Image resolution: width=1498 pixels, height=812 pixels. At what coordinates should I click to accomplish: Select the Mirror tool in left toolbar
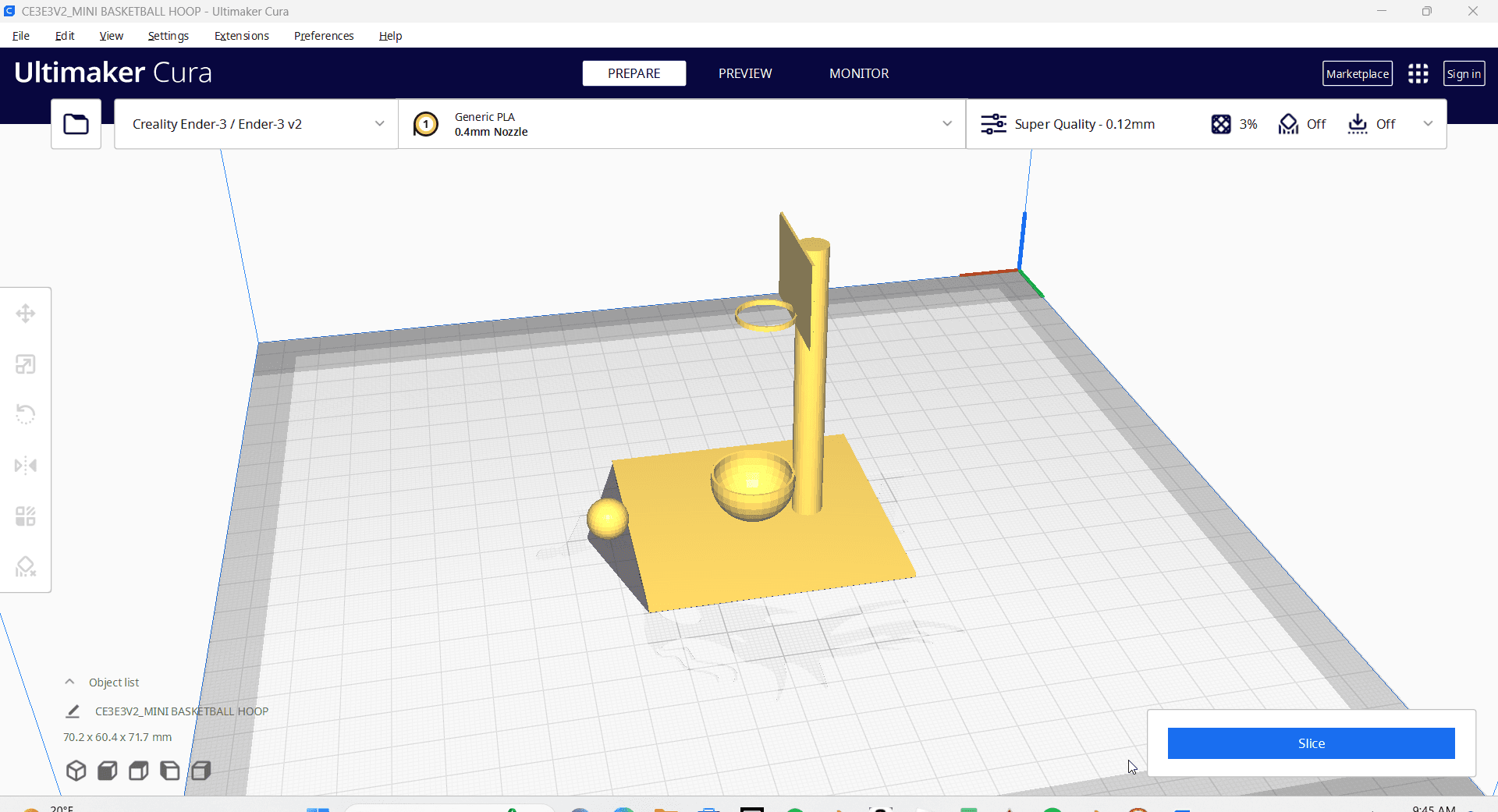(x=26, y=466)
